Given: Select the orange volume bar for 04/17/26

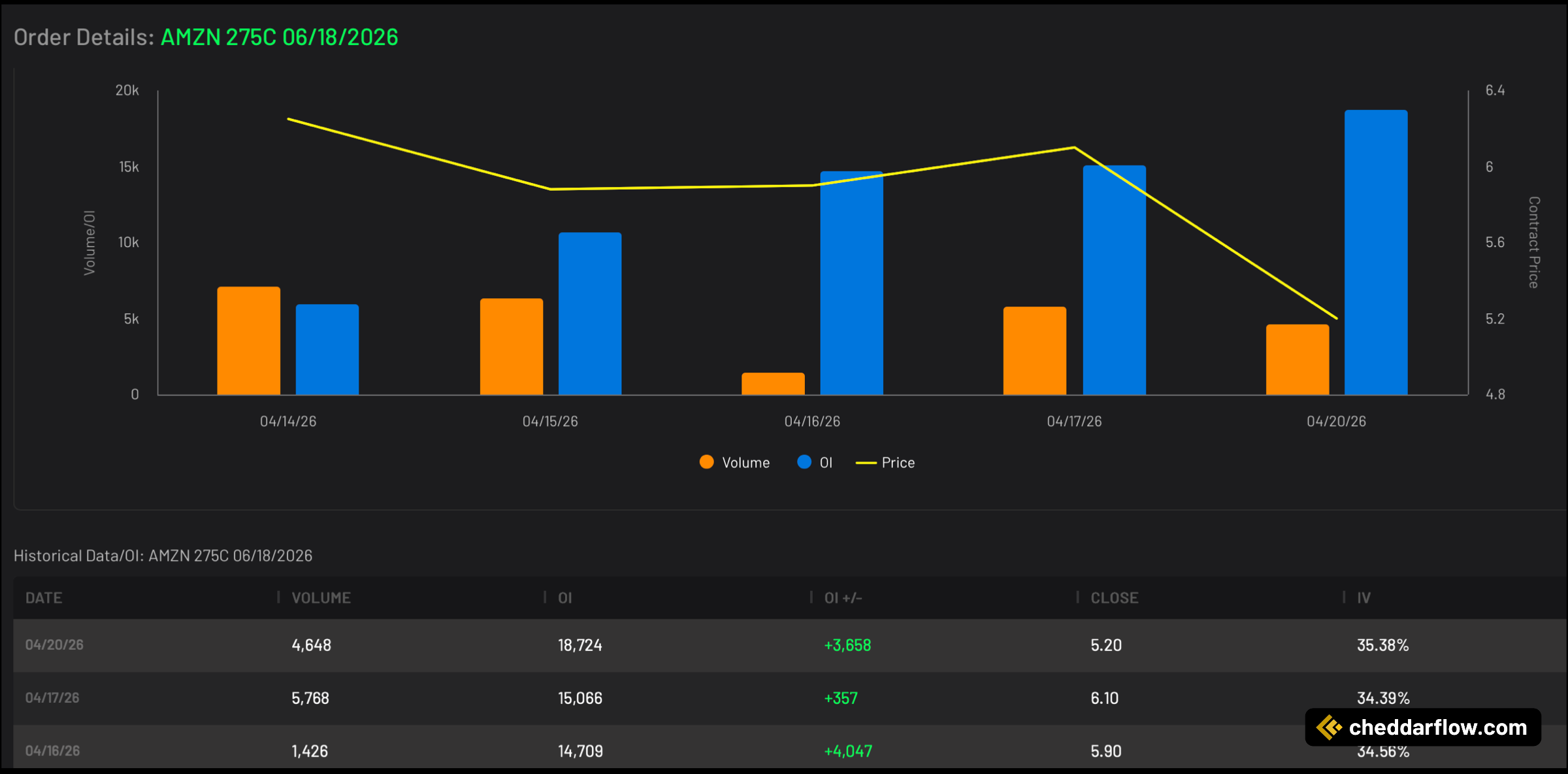Looking at the screenshot, I should pos(1035,351).
